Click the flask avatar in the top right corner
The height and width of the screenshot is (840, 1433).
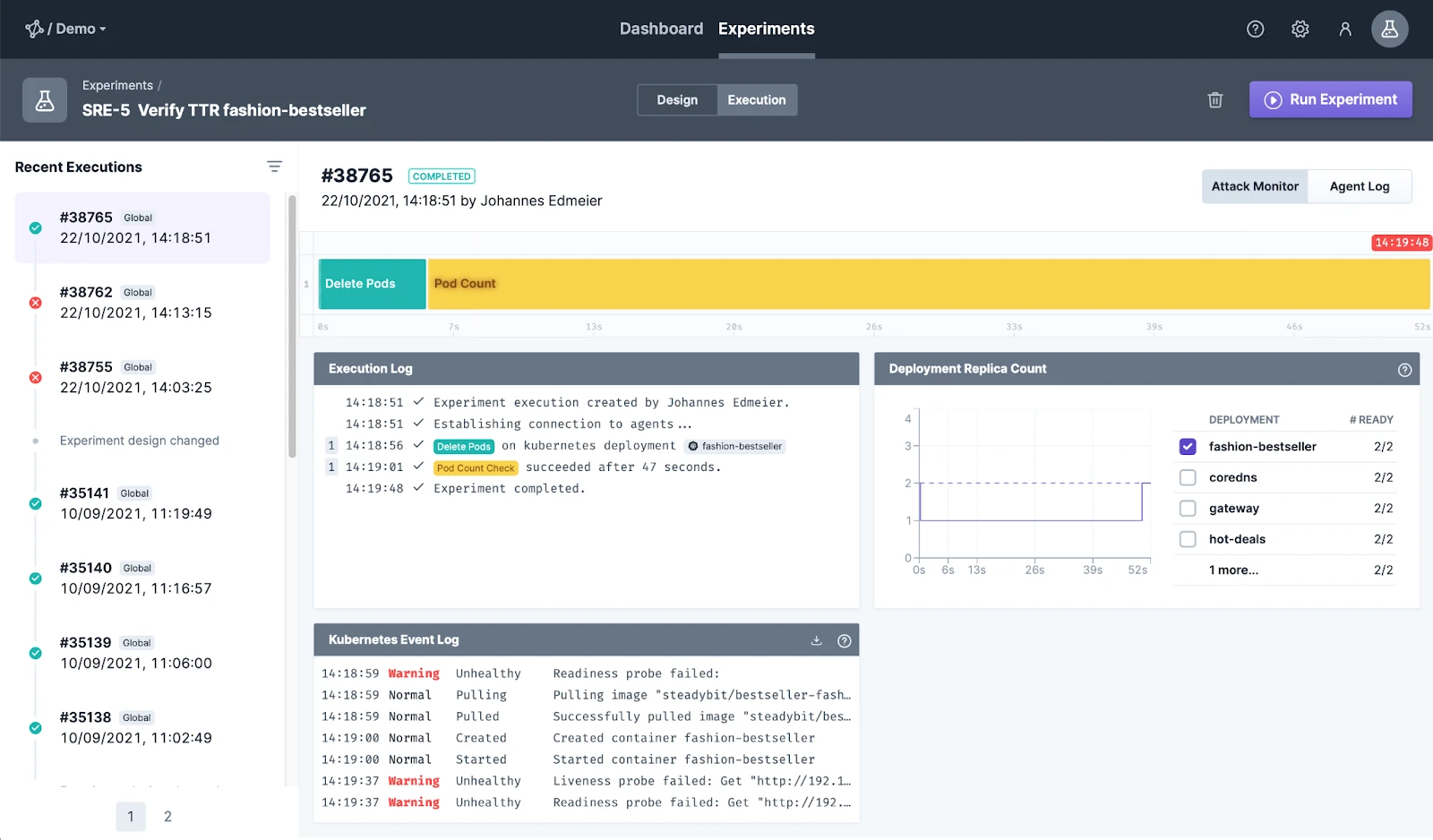pos(1389,29)
